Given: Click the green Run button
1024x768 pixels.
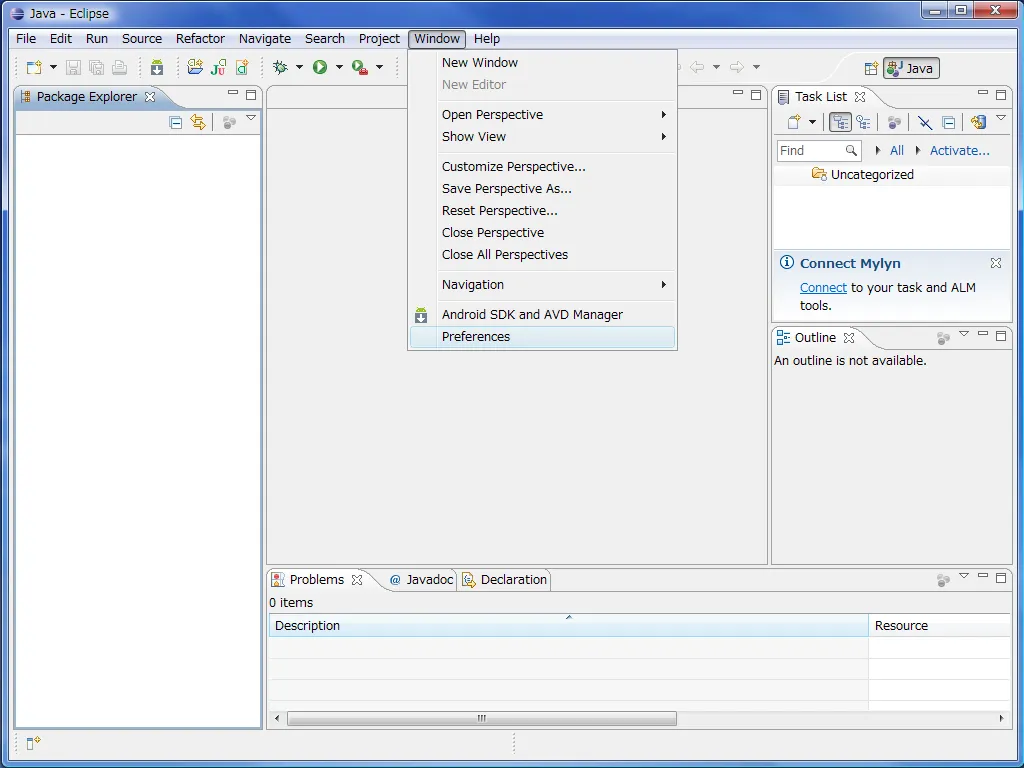Looking at the screenshot, I should point(320,67).
